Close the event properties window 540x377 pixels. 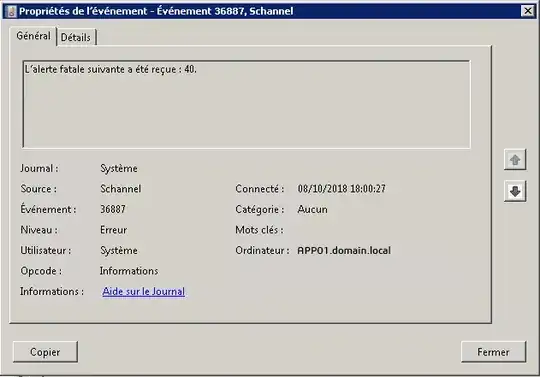(x=528, y=11)
